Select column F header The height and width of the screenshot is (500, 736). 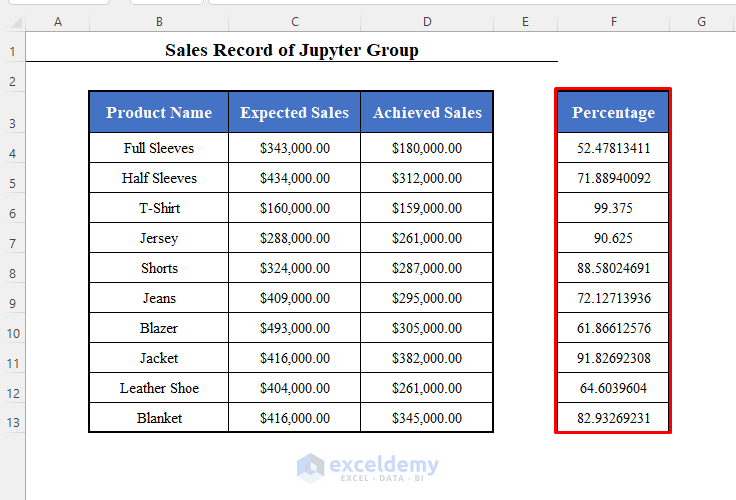[613, 22]
